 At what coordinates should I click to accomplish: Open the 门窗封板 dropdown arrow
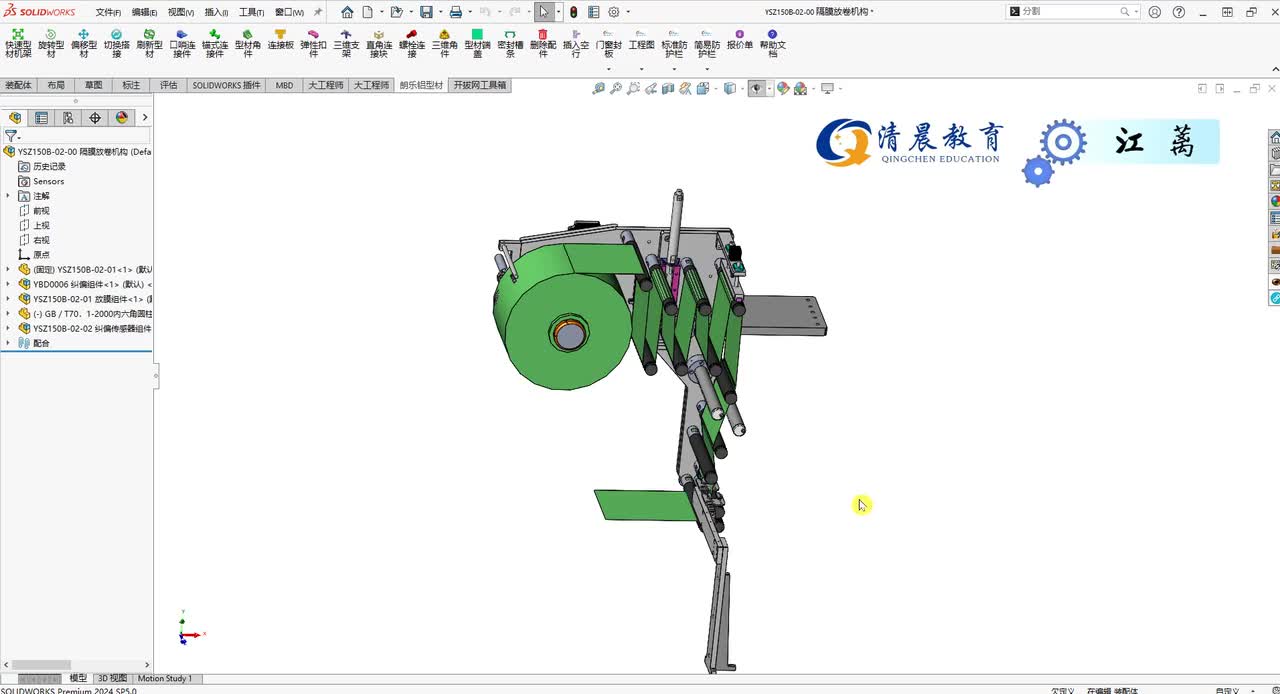(x=608, y=69)
